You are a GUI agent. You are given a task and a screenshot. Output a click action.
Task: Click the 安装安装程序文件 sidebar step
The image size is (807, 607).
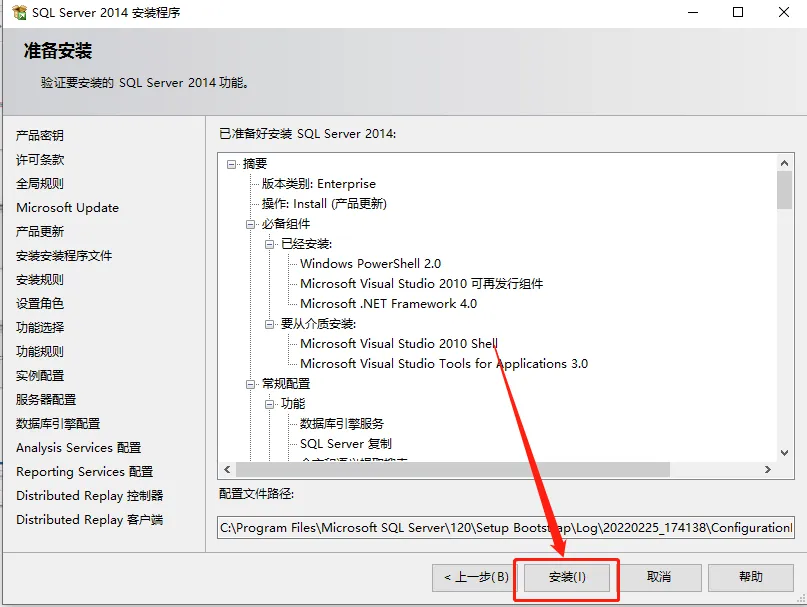[64, 255]
